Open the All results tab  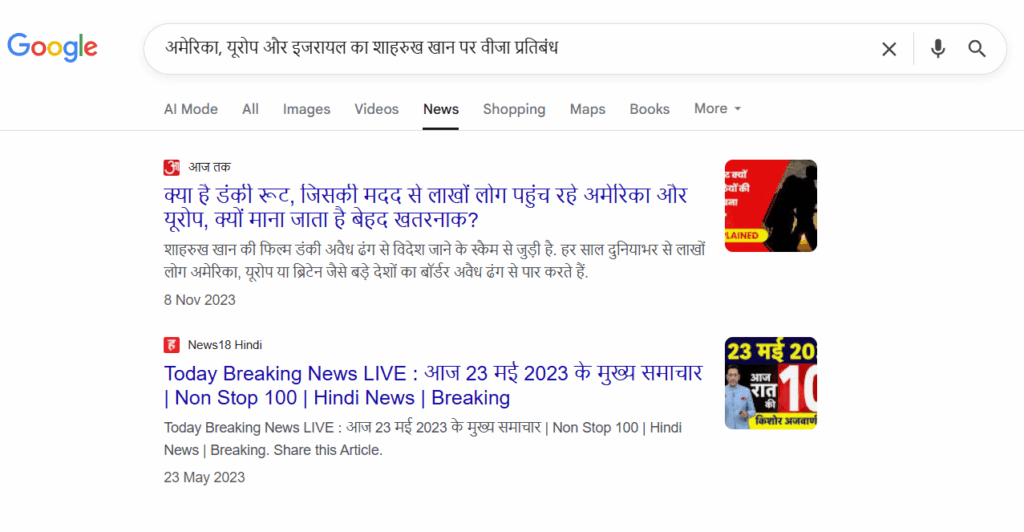(x=250, y=109)
